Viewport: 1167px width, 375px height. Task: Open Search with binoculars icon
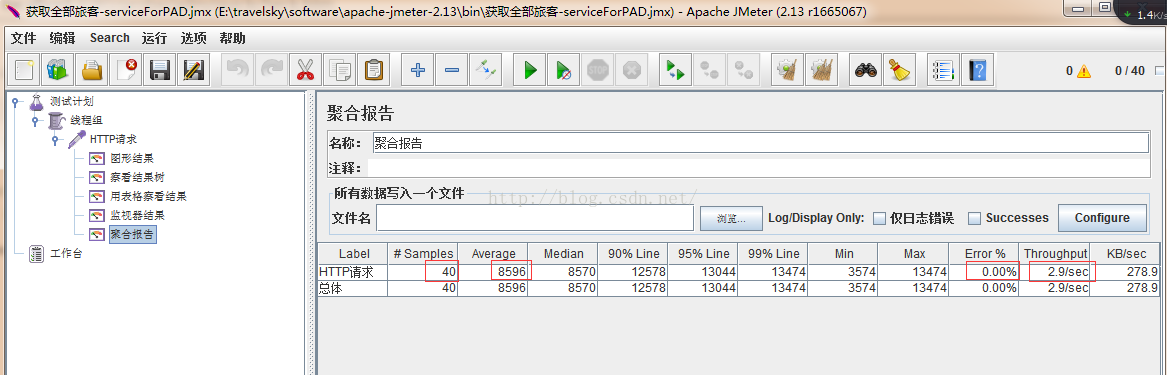(x=866, y=70)
